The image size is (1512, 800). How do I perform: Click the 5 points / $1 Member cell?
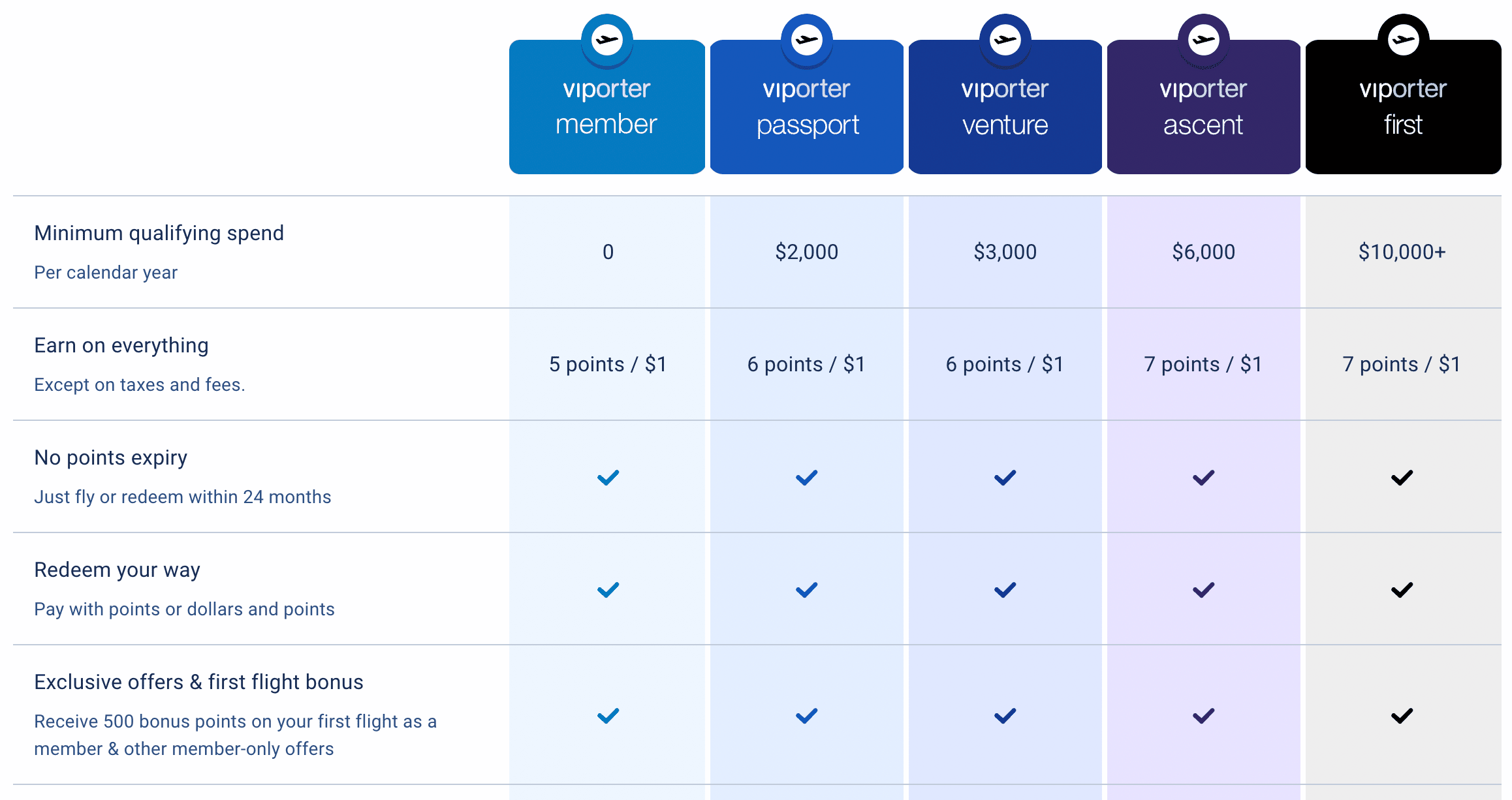point(608,364)
